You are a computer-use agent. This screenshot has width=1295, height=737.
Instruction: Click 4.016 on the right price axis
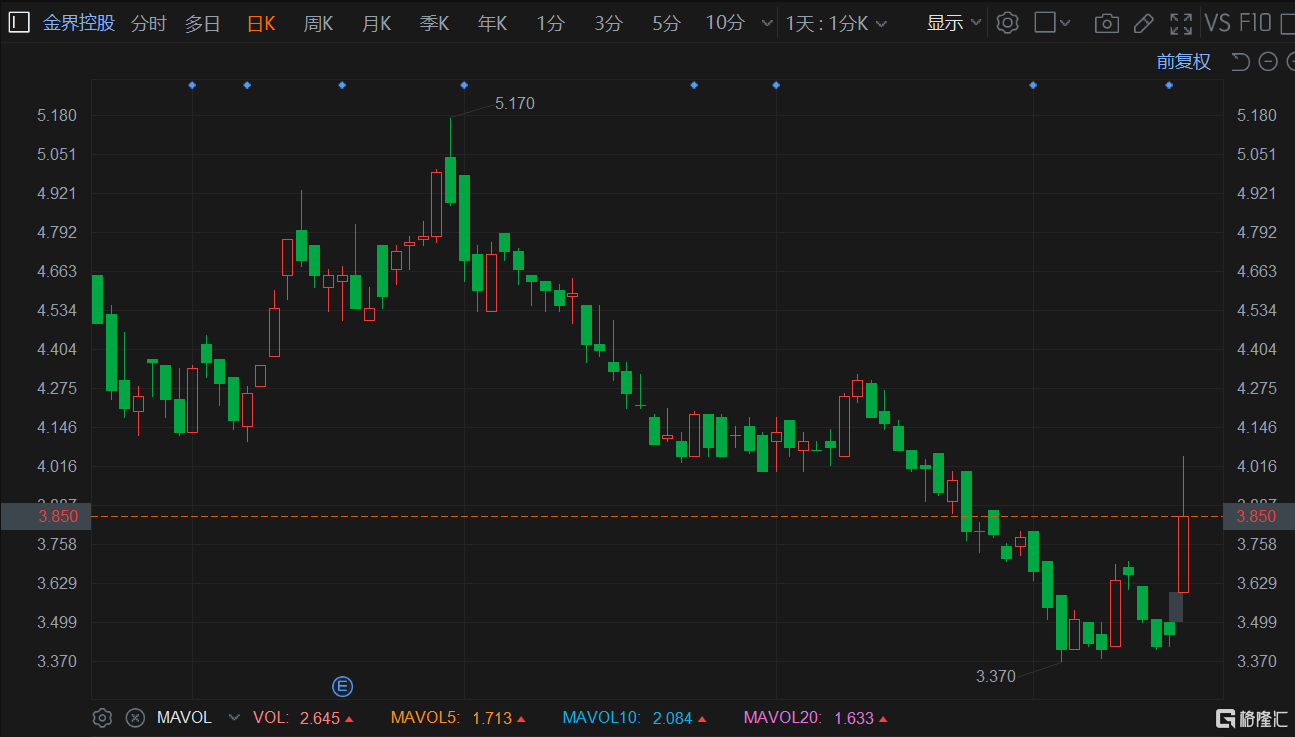tap(1257, 466)
